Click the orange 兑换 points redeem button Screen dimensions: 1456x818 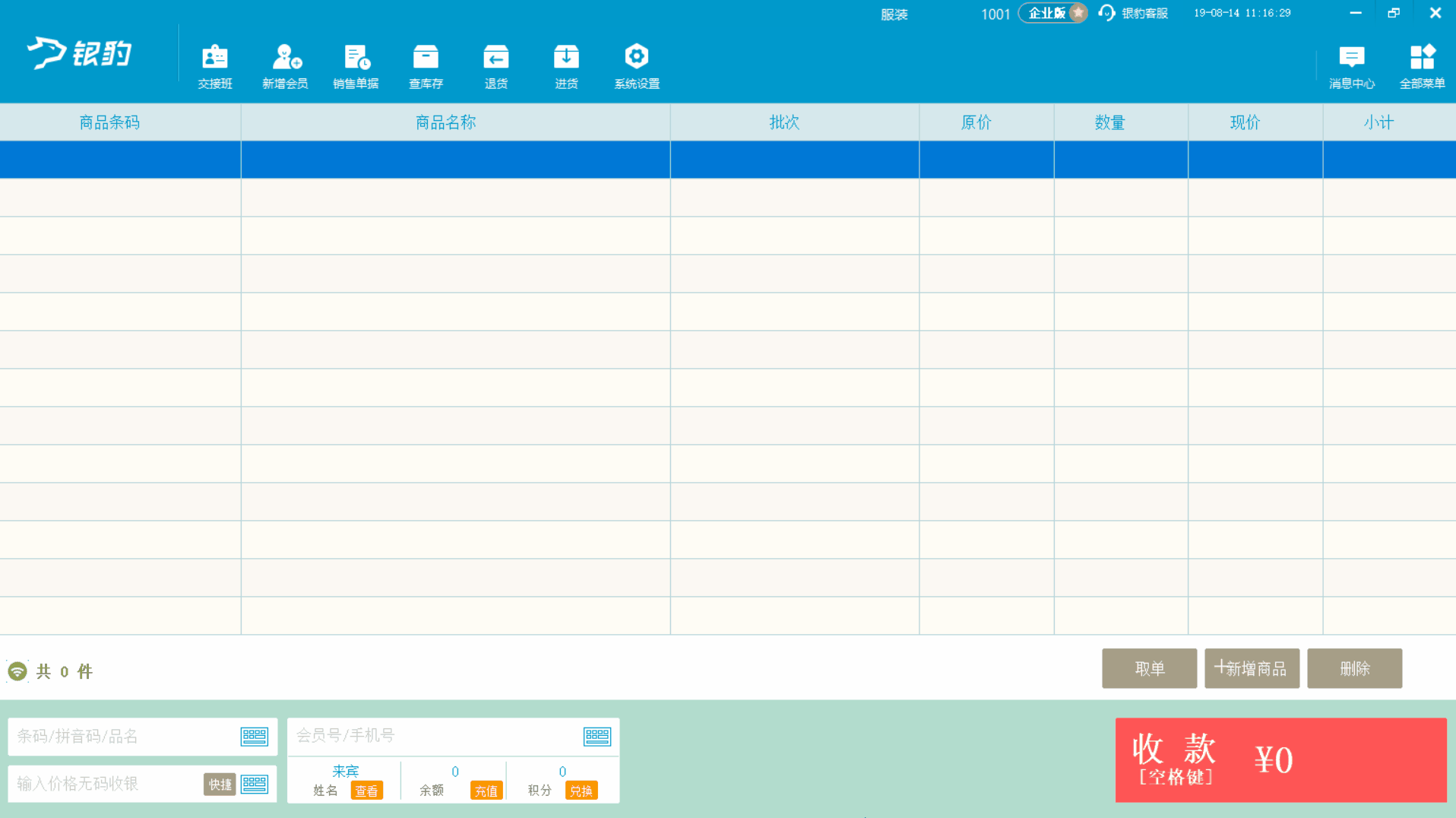581,791
